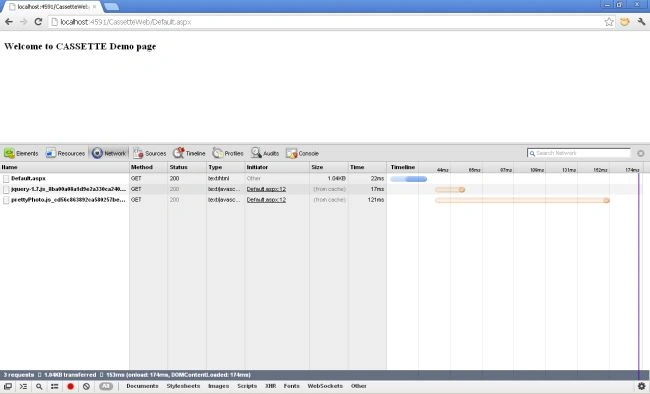The width and height of the screenshot is (650, 394).
Task: Open the Timeline panel
Action: [x=189, y=153]
